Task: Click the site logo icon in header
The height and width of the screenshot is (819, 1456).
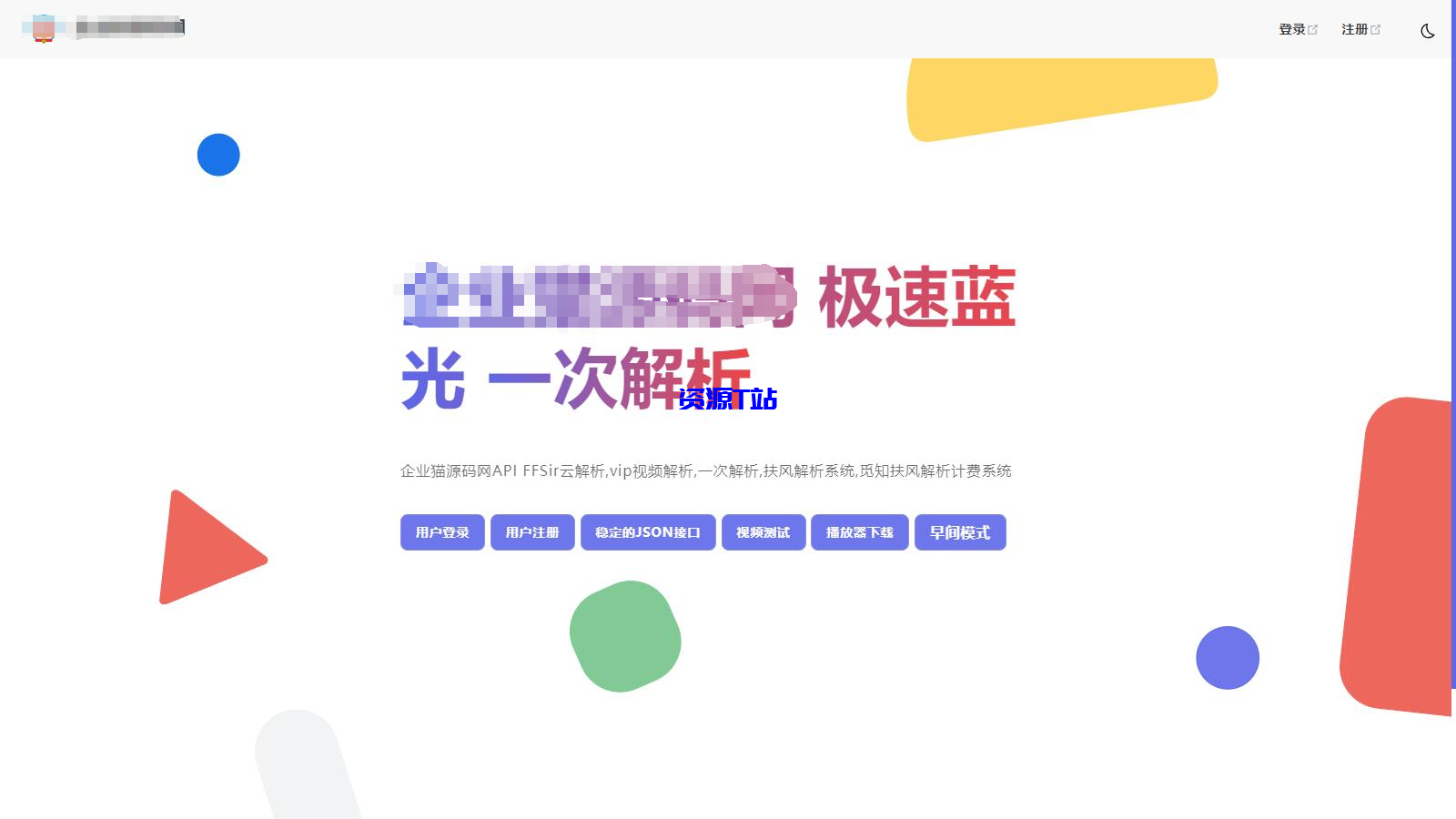Action: (x=43, y=28)
